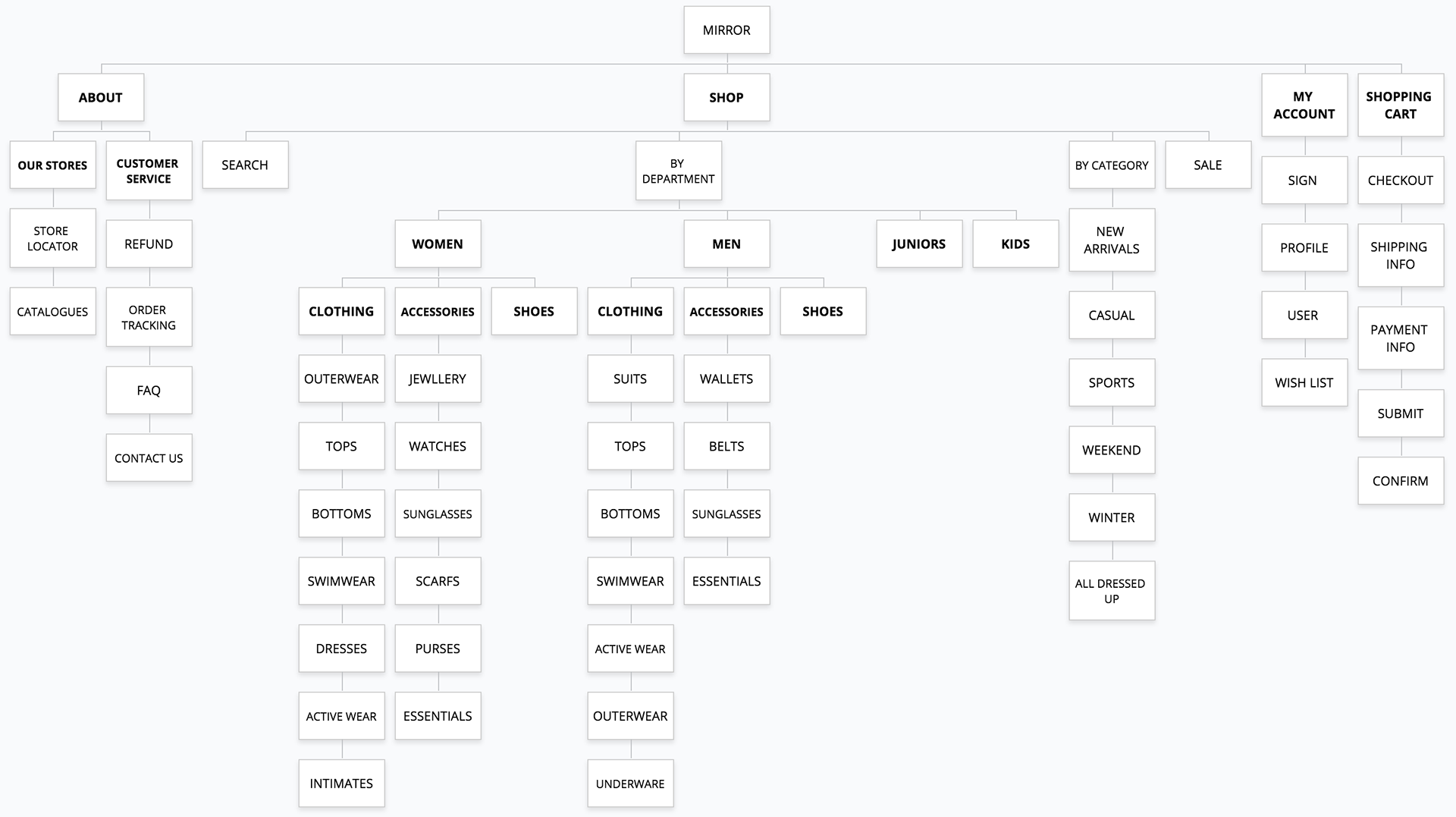Screen dimensions: 1456x817
Task: Select the MIRROR root node
Action: pyautogui.click(x=726, y=30)
